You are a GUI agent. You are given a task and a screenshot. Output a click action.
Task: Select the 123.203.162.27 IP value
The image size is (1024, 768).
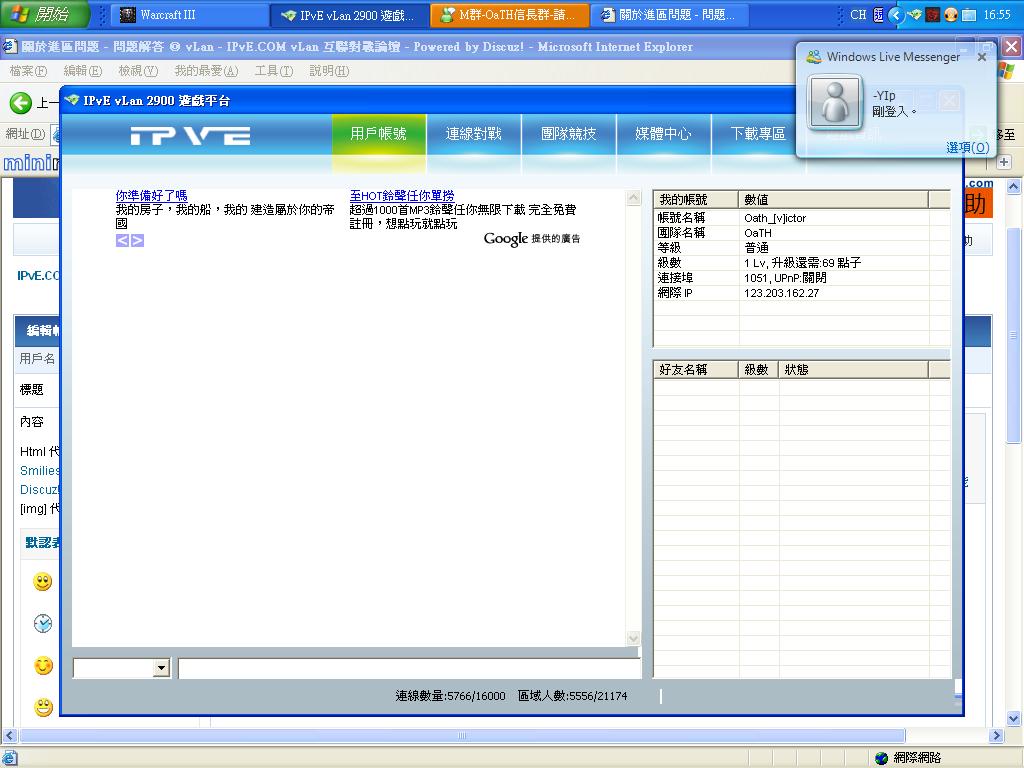click(x=781, y=293)
